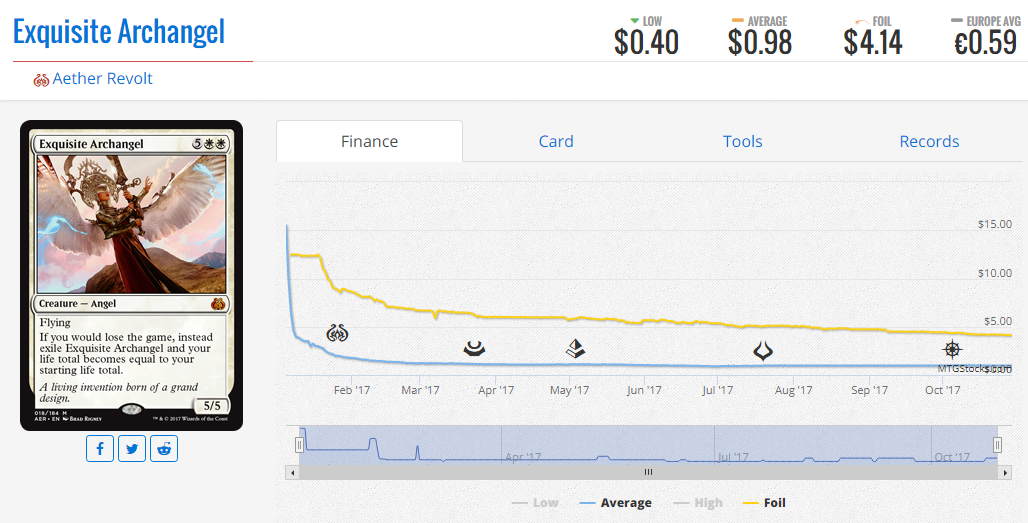Click the Modern Masters 2017 set marker

pyautogui.click(x=474, y=348)
